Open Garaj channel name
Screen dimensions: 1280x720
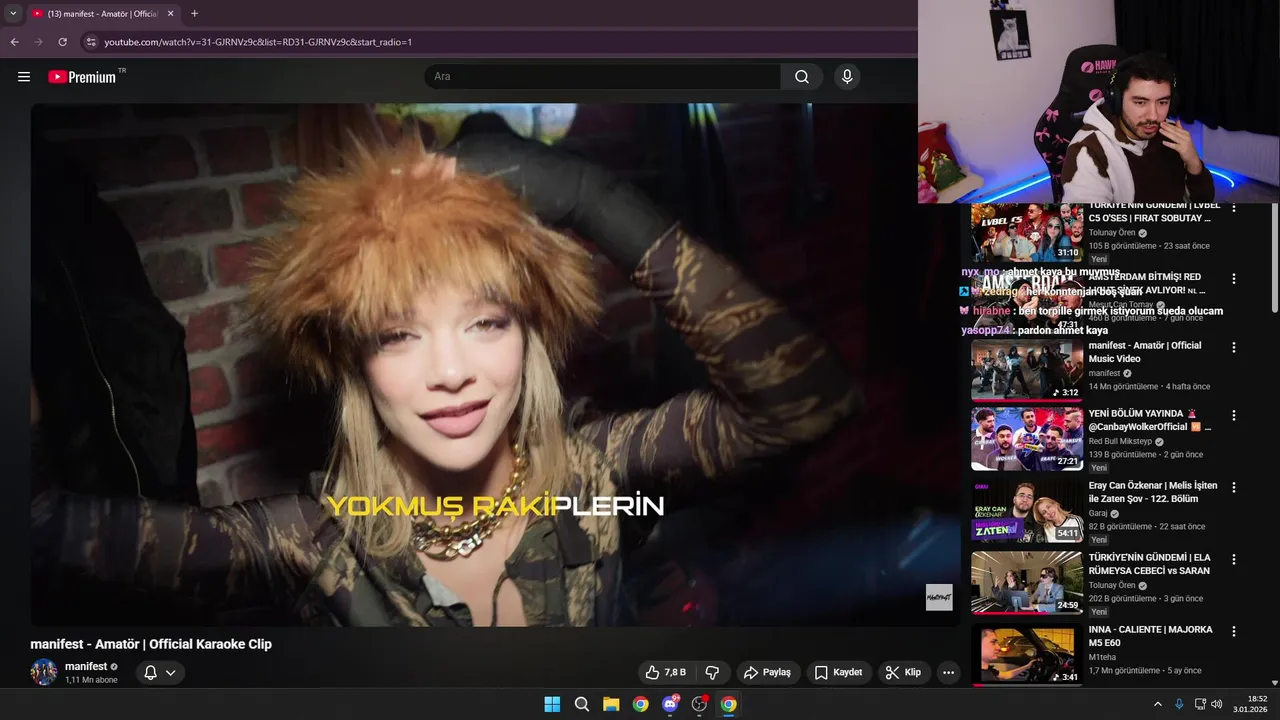pyautogui.click(x=1099, y=513)
